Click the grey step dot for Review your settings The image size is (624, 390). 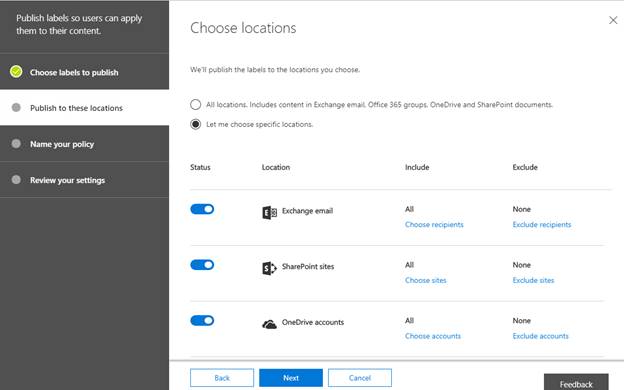[16, 179]
